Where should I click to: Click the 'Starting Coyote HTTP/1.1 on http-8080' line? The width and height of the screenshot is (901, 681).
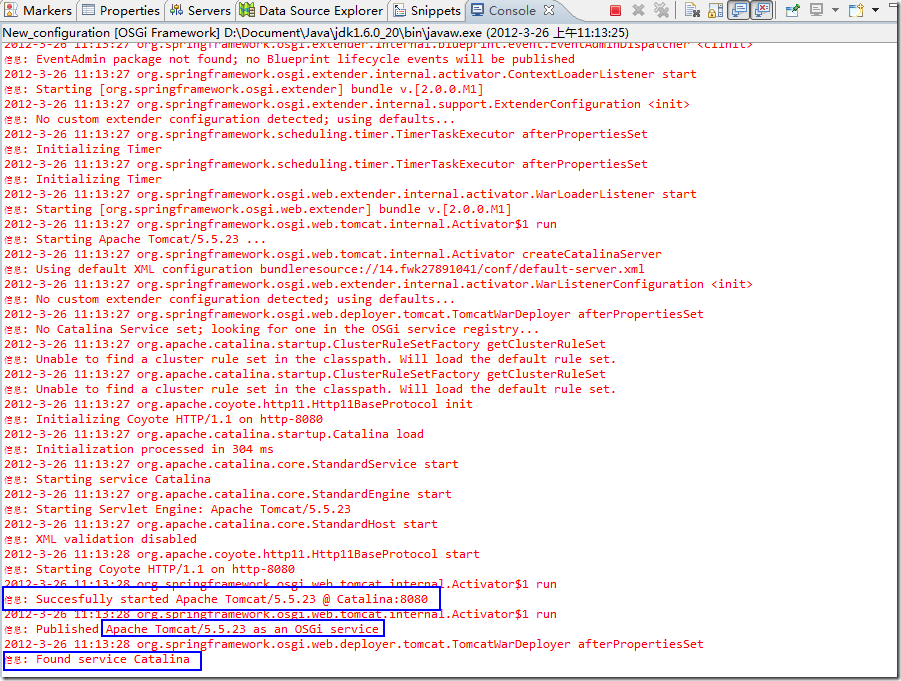coord(149,569)
